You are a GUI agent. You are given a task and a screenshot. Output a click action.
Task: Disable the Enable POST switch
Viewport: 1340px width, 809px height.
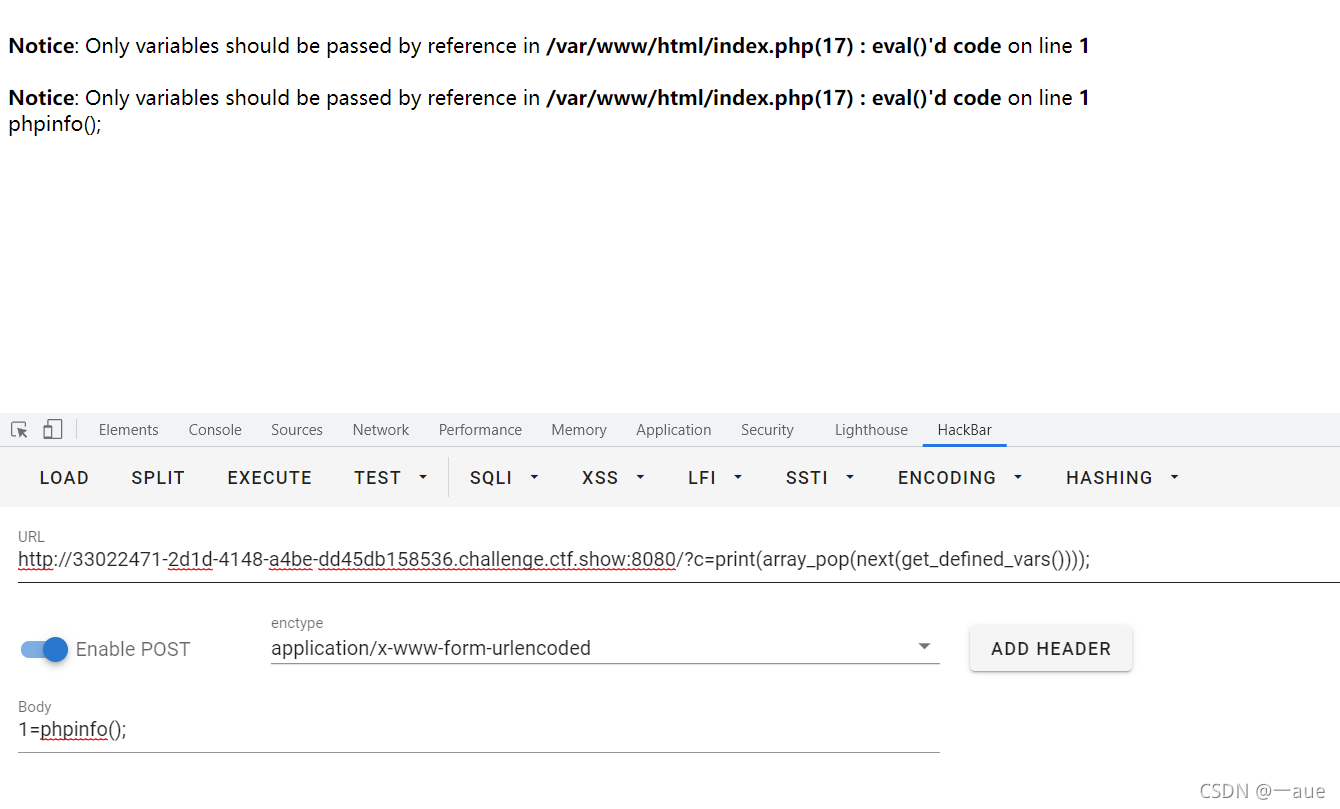click(x=44, y=649)
